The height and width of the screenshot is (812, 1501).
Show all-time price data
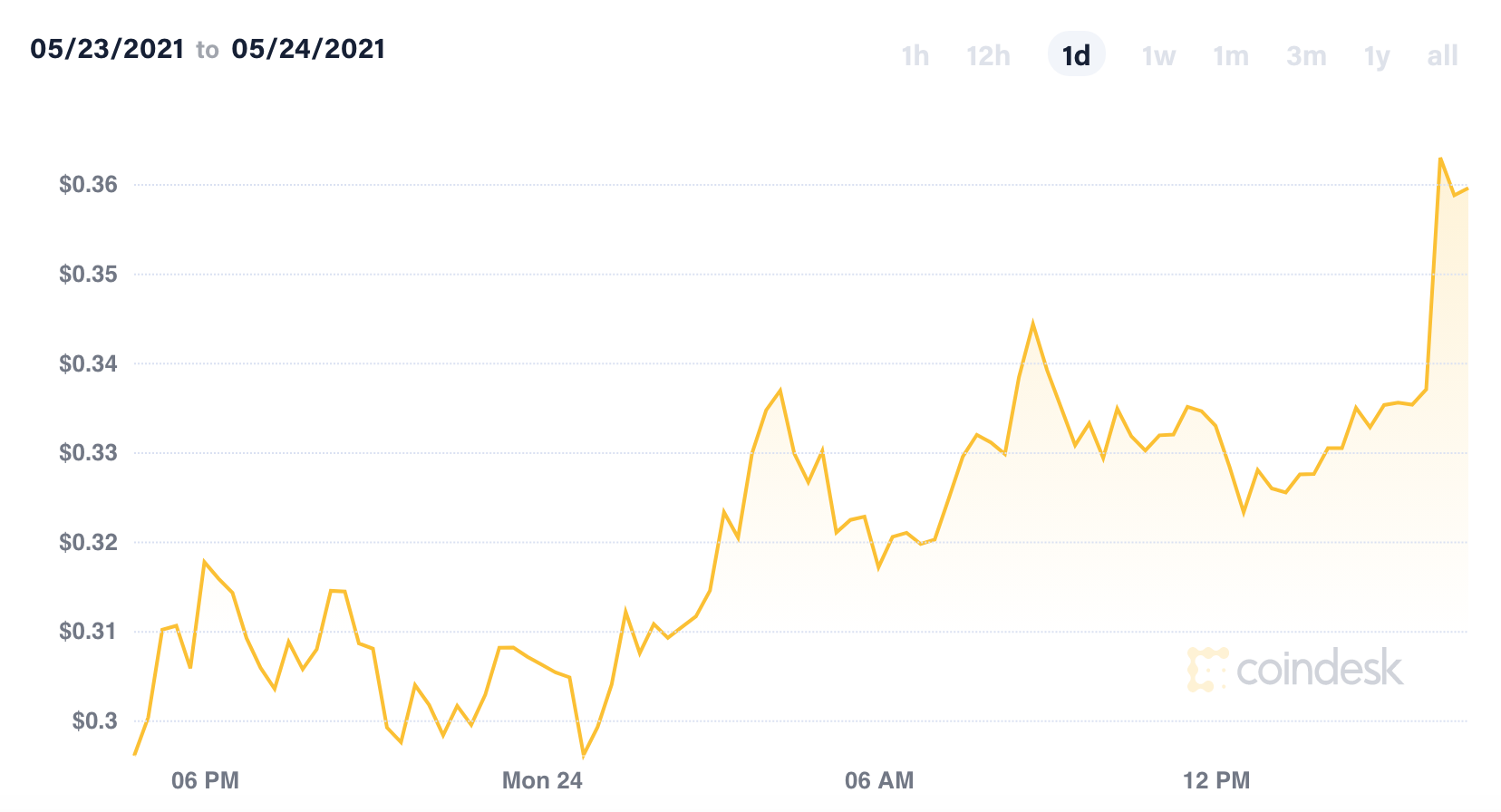pyautogui.click(x=1442, y=55)
